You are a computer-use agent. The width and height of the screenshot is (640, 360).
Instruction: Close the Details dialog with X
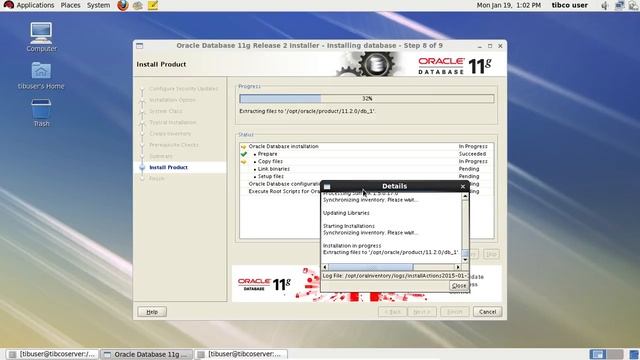click(x=462, y=187)
